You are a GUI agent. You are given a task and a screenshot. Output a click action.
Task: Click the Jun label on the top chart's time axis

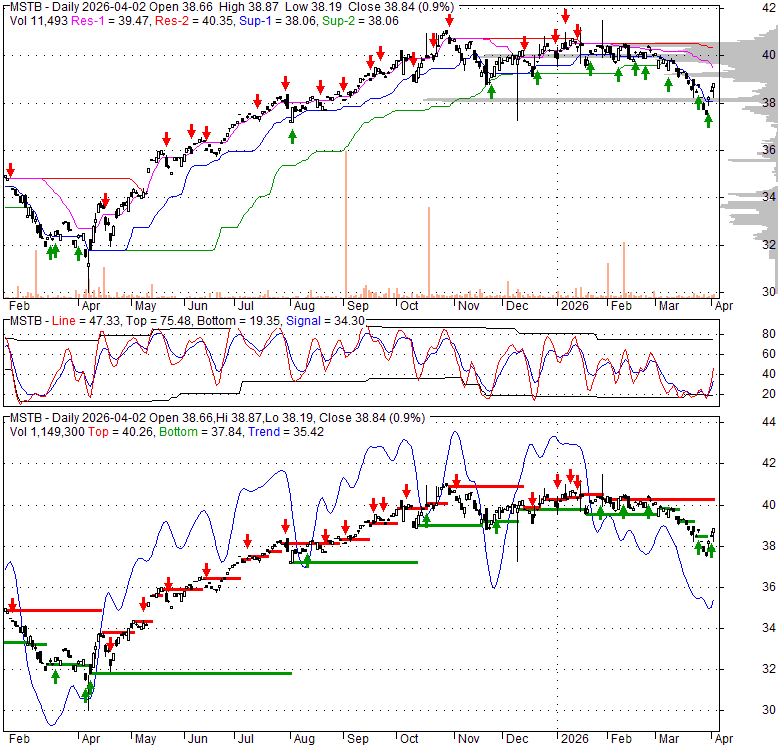(198, 305)
